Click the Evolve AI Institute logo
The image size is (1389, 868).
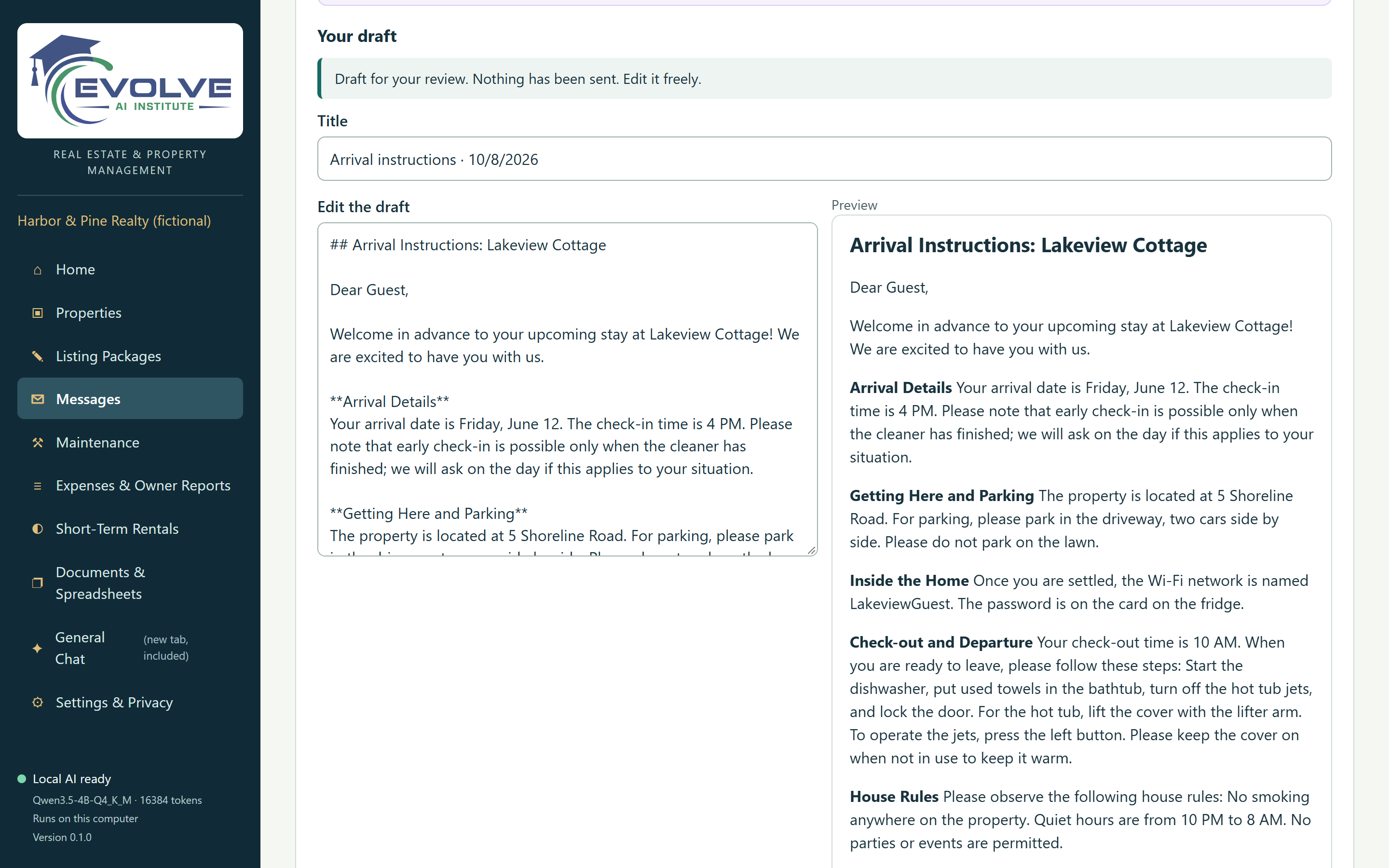pyautogui.click(x=130, y=81)
